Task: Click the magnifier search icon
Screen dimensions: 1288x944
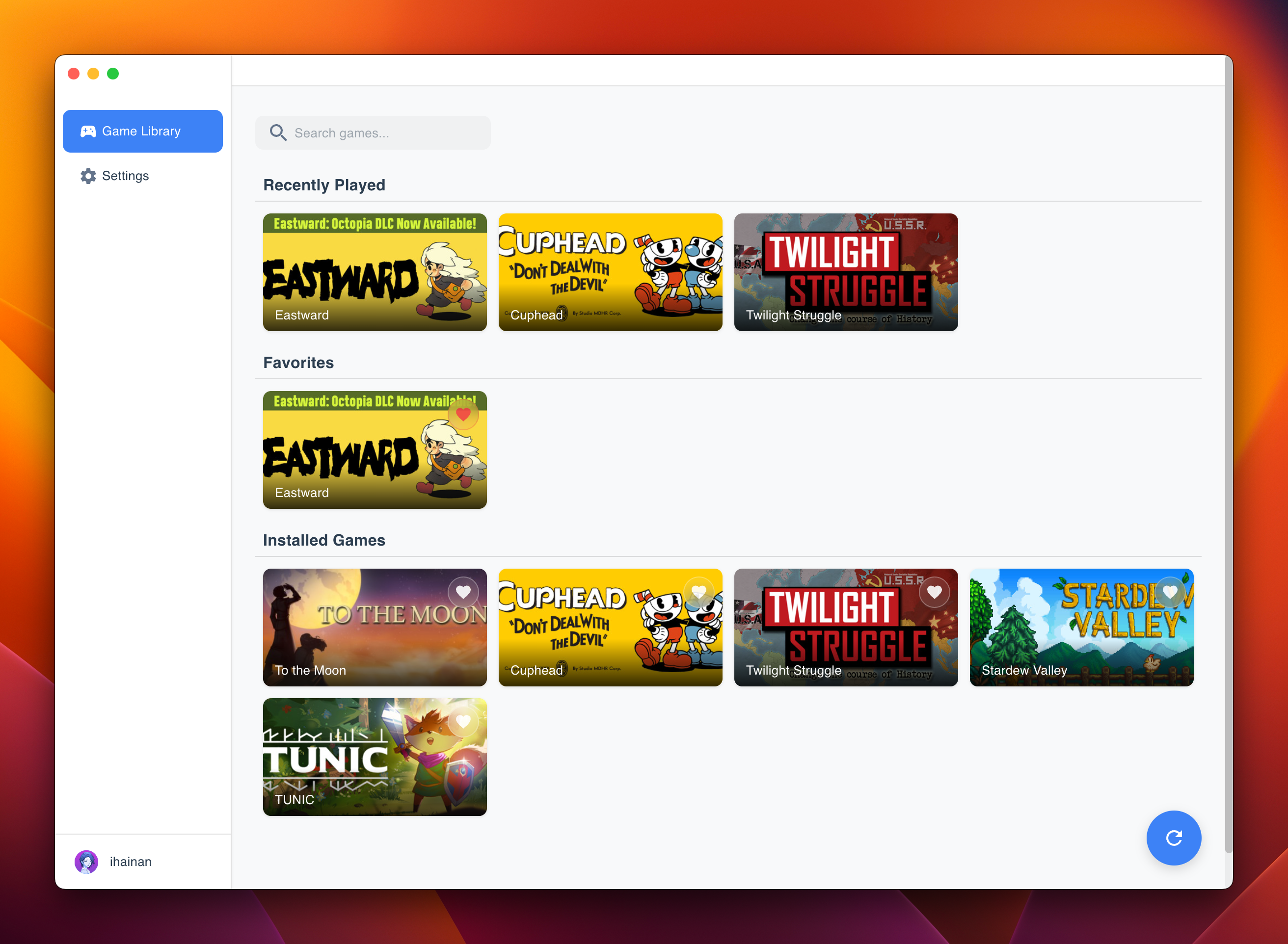Action: (278, 132)
